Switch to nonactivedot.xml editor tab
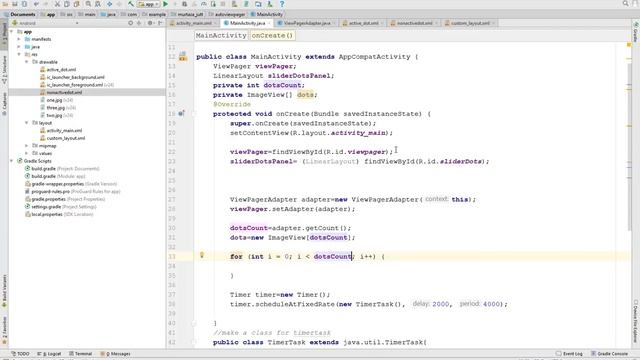Image resolution: width=640 pixels, height=360 pixels. [414, 23]
